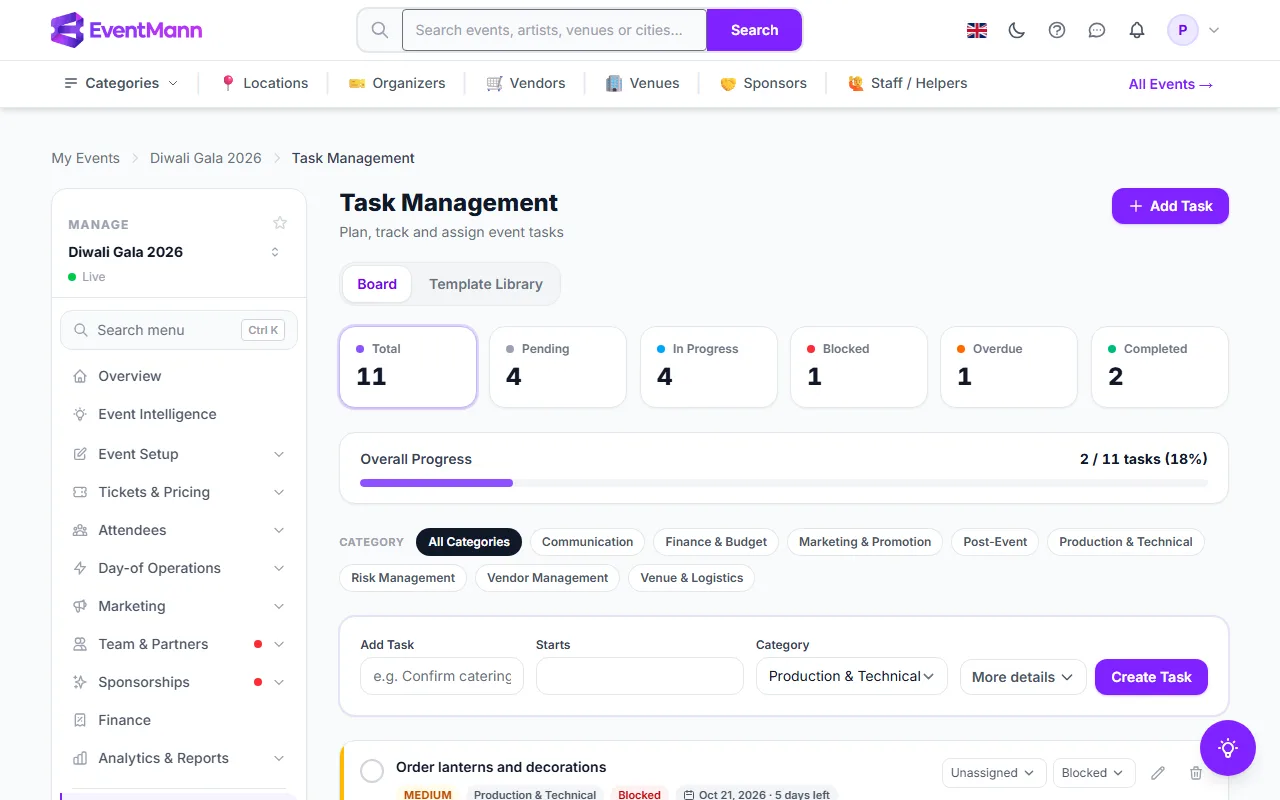1280x800 pixels.
Task: Filter tasks by Finance & Budget
Action: 716,542
